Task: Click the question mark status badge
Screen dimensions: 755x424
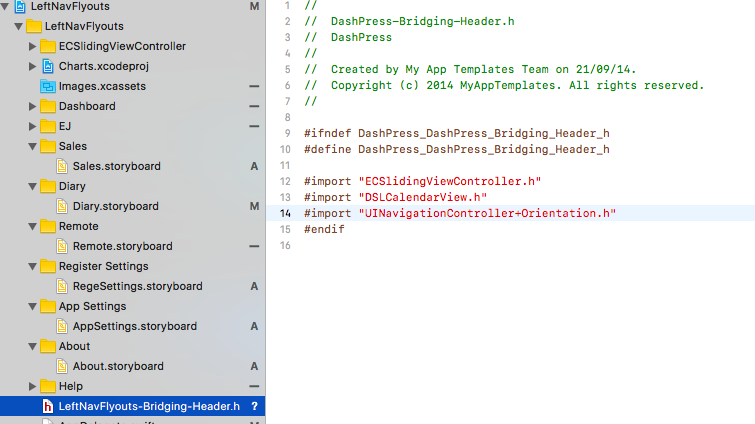Action: coord(254,406)
